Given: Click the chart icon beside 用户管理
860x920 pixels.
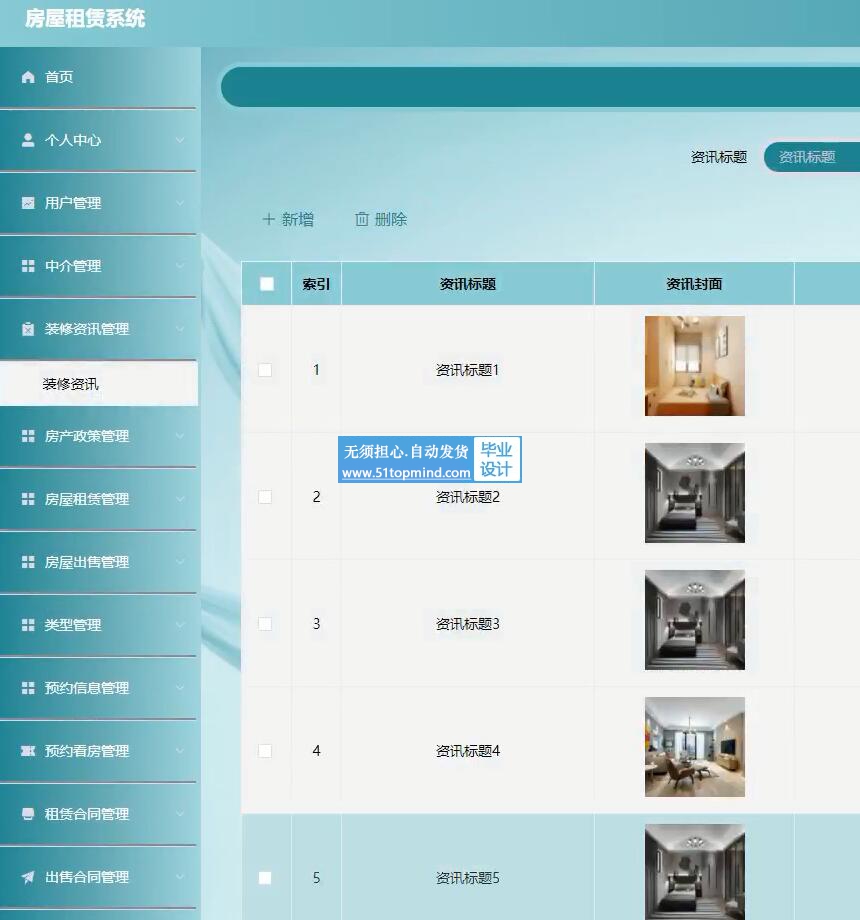Looking at the screenshot, I should [x=28, y=203].
